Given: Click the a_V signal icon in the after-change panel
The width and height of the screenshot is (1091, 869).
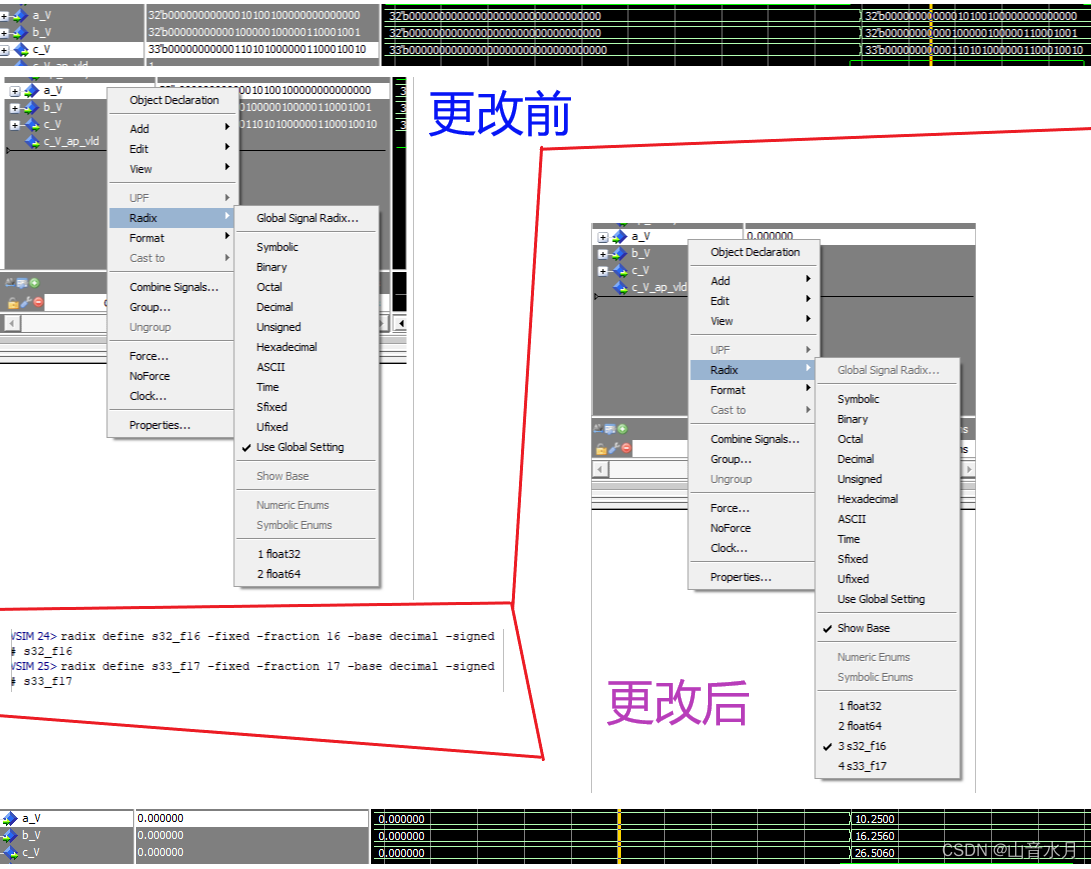Looking at the screenshot, I should (x=619, y=237).
